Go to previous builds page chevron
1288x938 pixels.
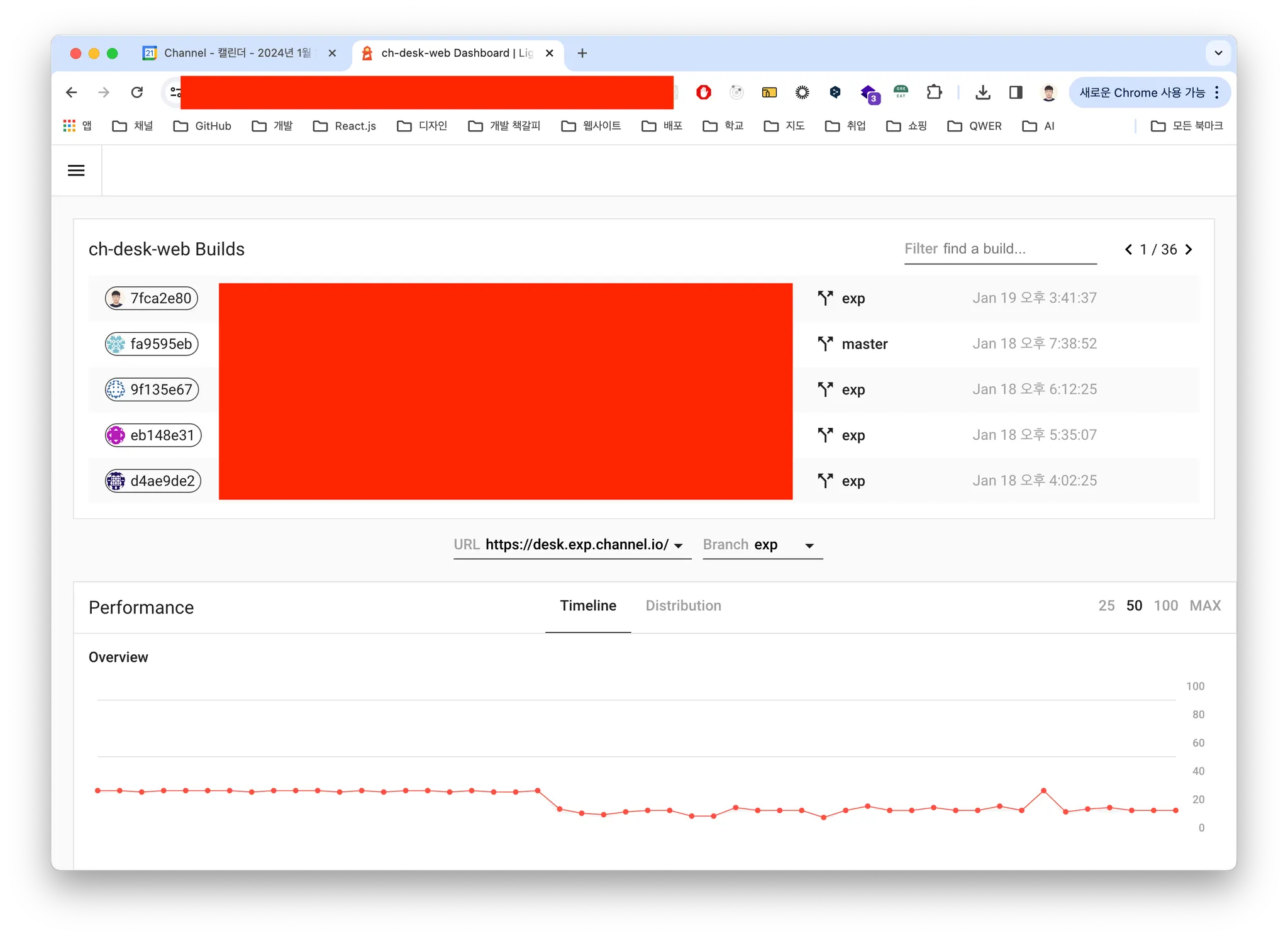pos(1128,250)
